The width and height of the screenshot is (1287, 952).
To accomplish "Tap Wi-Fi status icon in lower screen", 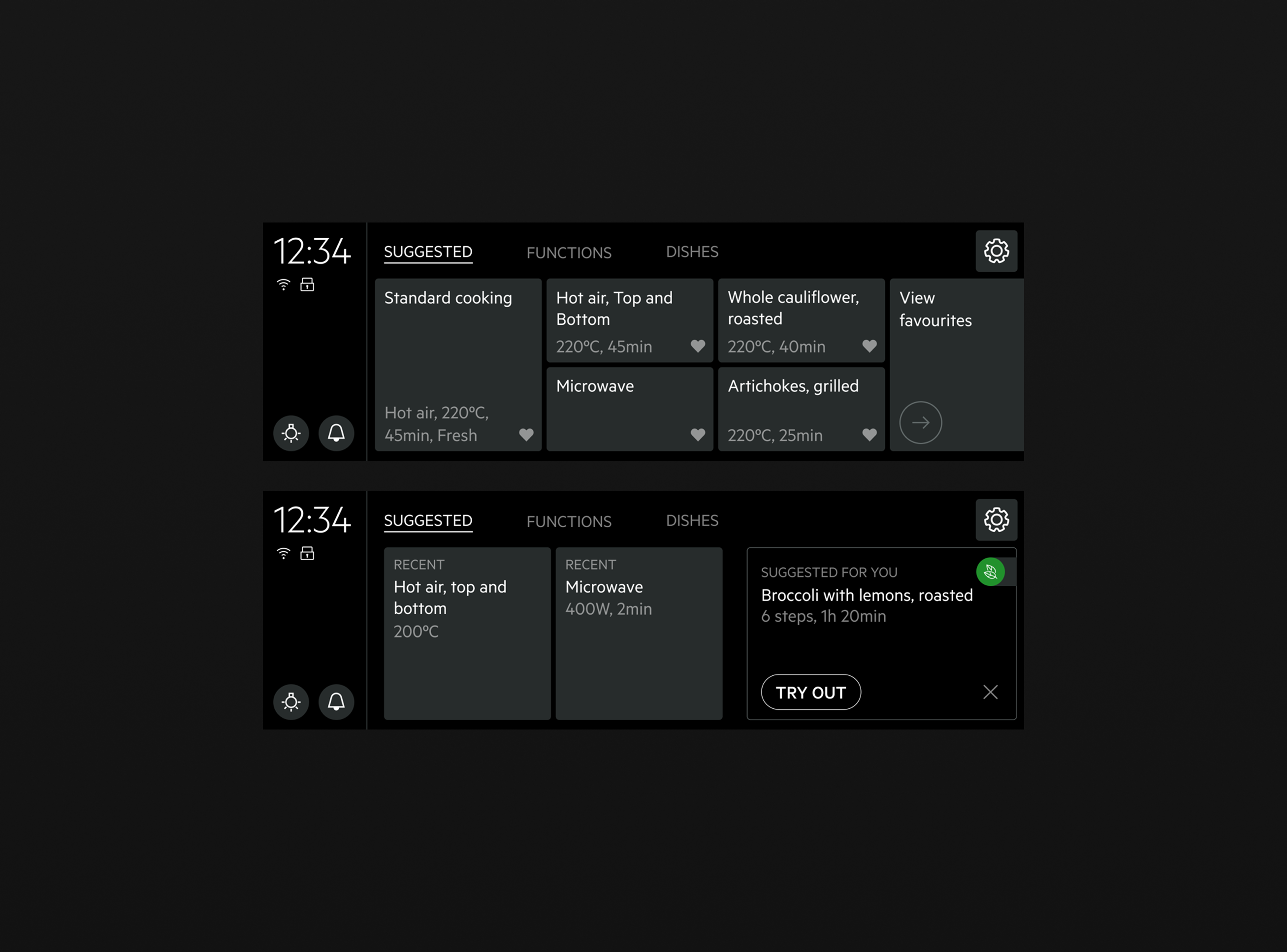I will tap(284, 553).
